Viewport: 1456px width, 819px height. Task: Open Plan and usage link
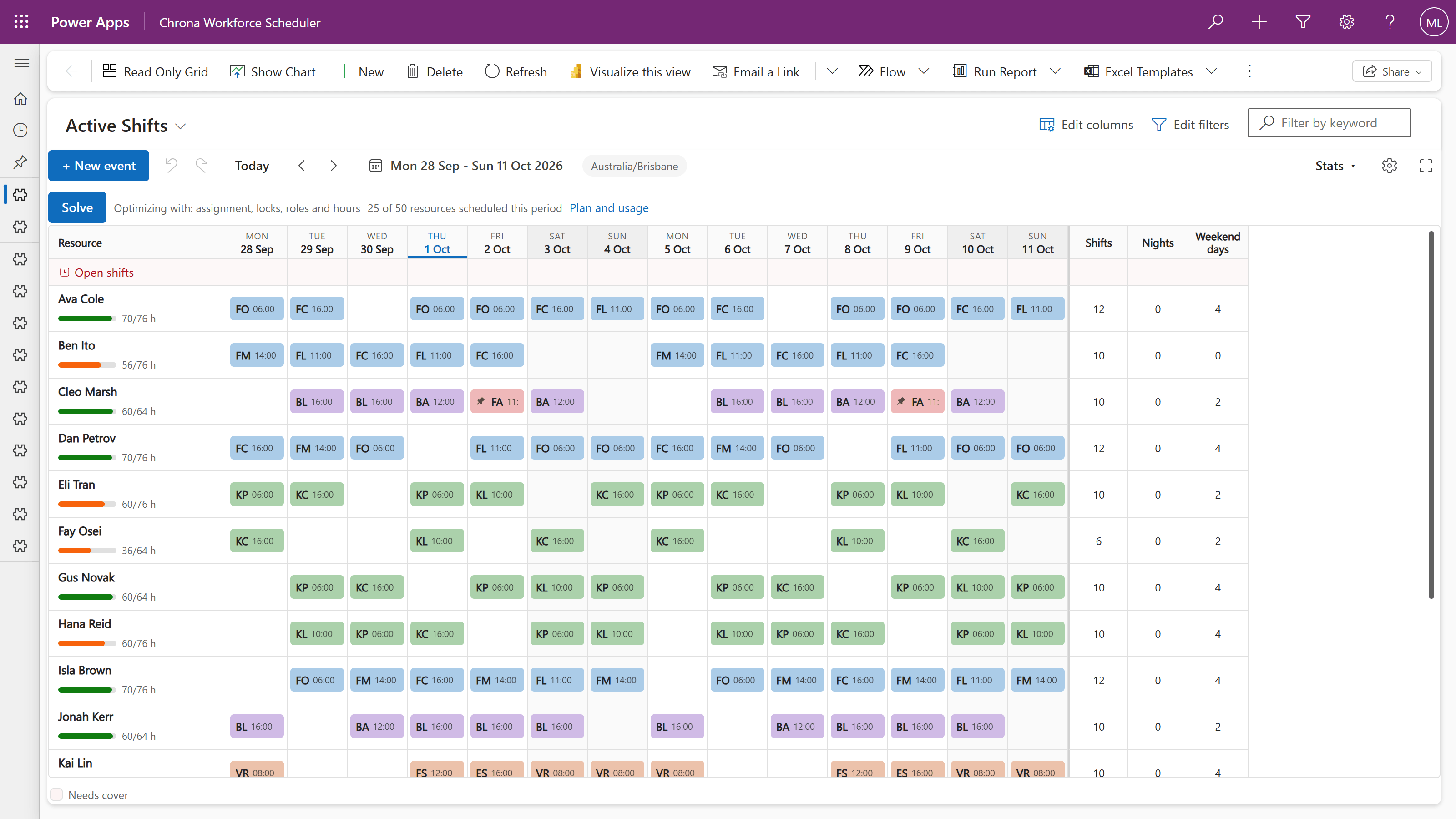609,208
